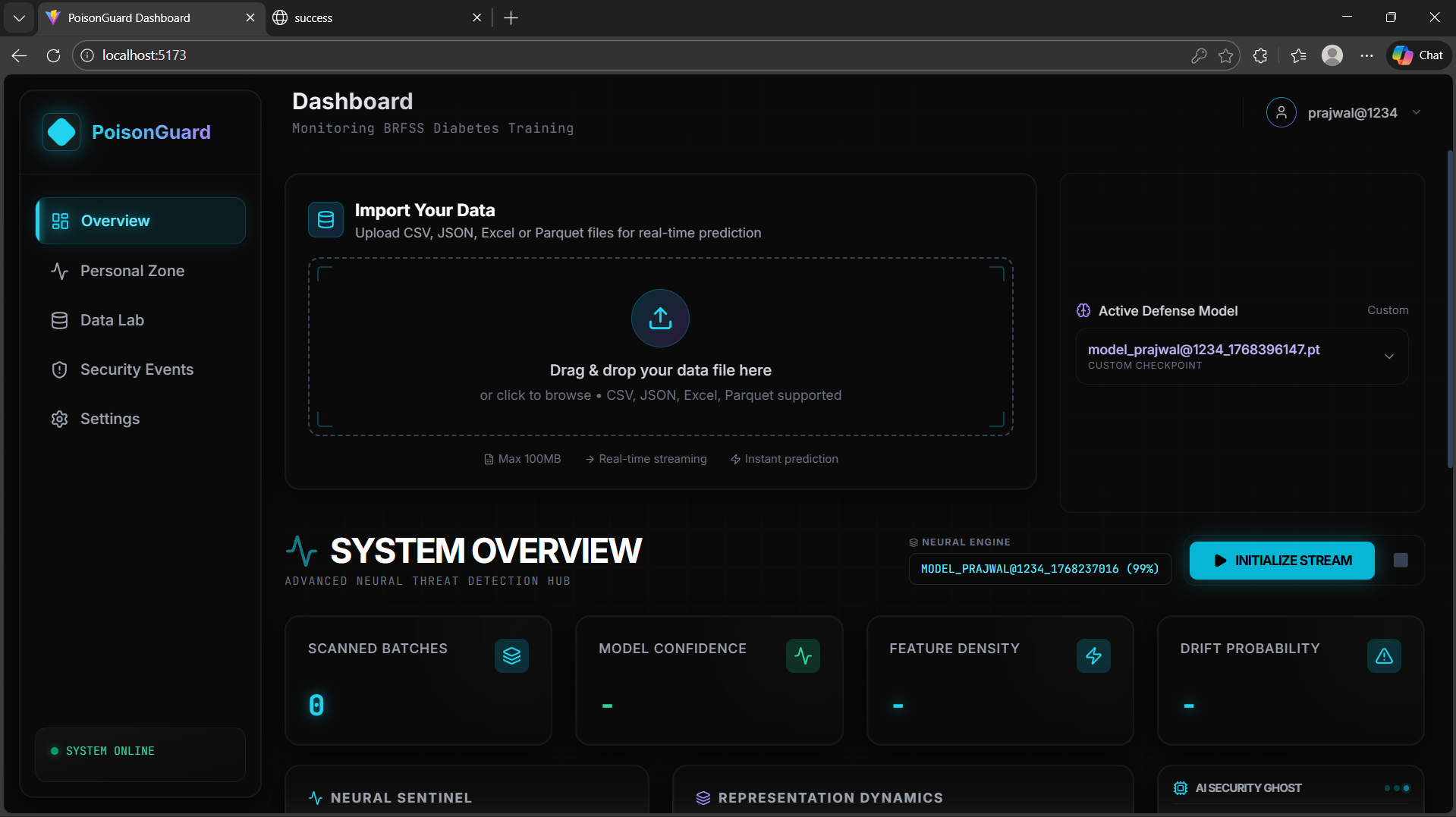
Task: Click the Scanned Batches value 0
Action: (x=316, y=705)
